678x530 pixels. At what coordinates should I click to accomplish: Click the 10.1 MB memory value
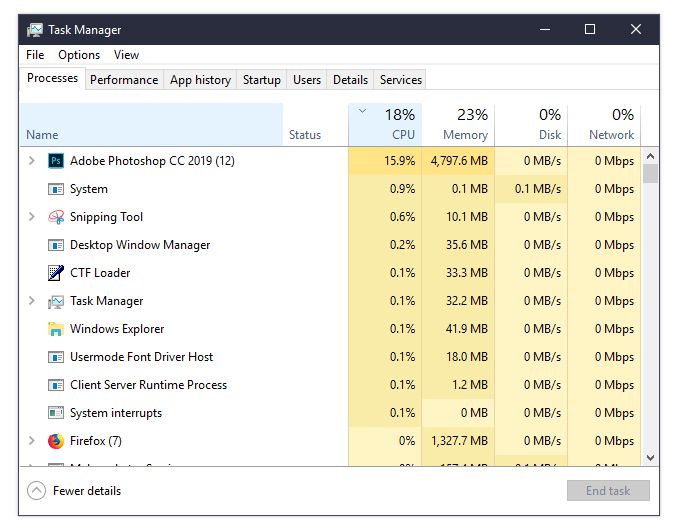tap(467, 217)
